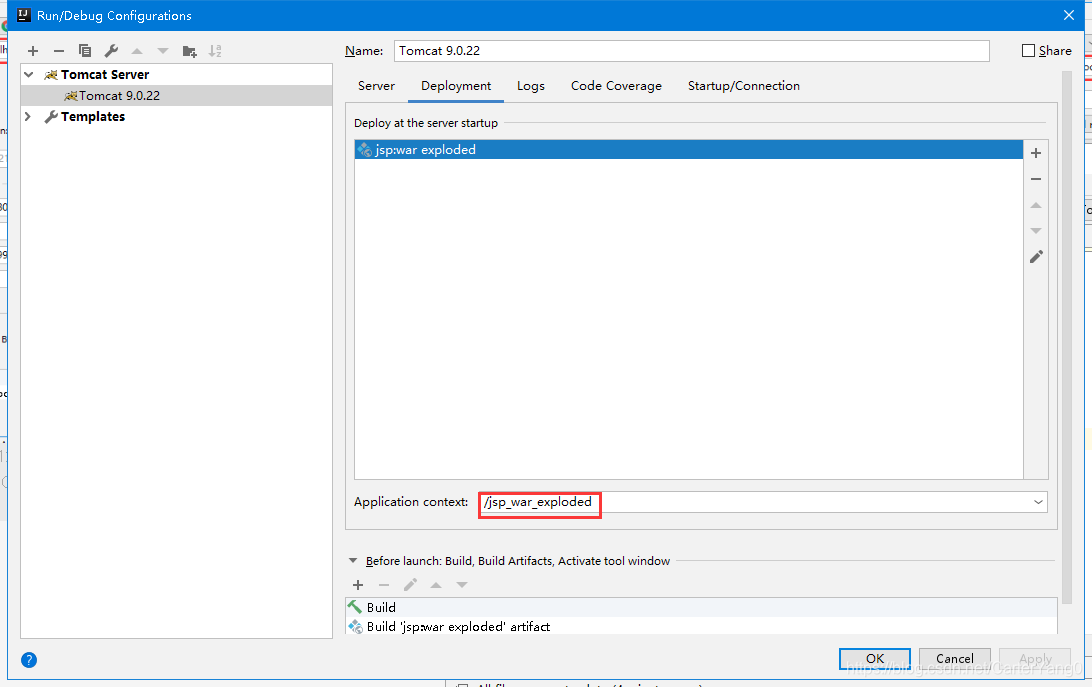Viewport: 1092px width, 687px height.
Task: Remove Before launch task with minus icon
Action: (384, 585)
